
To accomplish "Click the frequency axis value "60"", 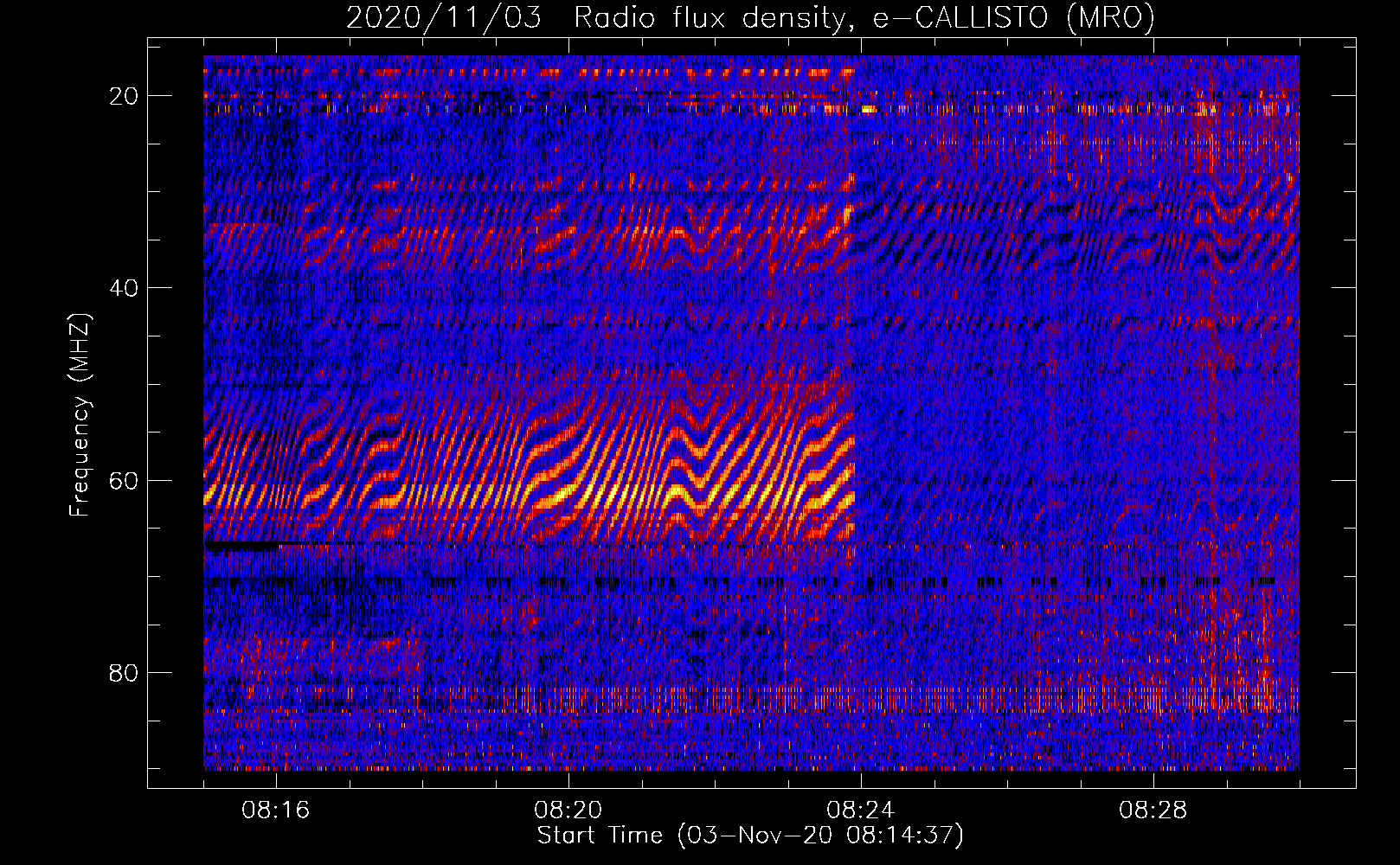I will [125, 480].
